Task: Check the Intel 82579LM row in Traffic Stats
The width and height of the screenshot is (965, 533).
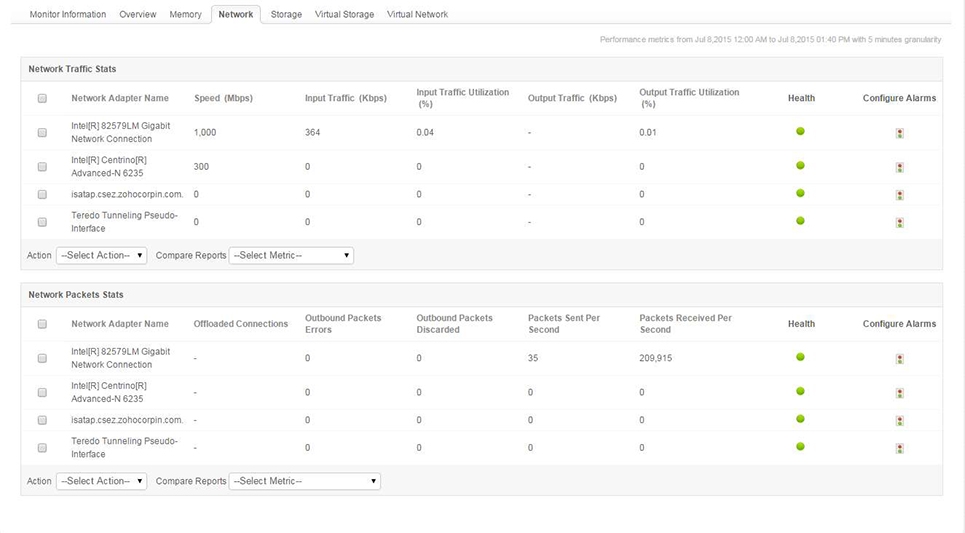Action: click(x=42, y=132)
